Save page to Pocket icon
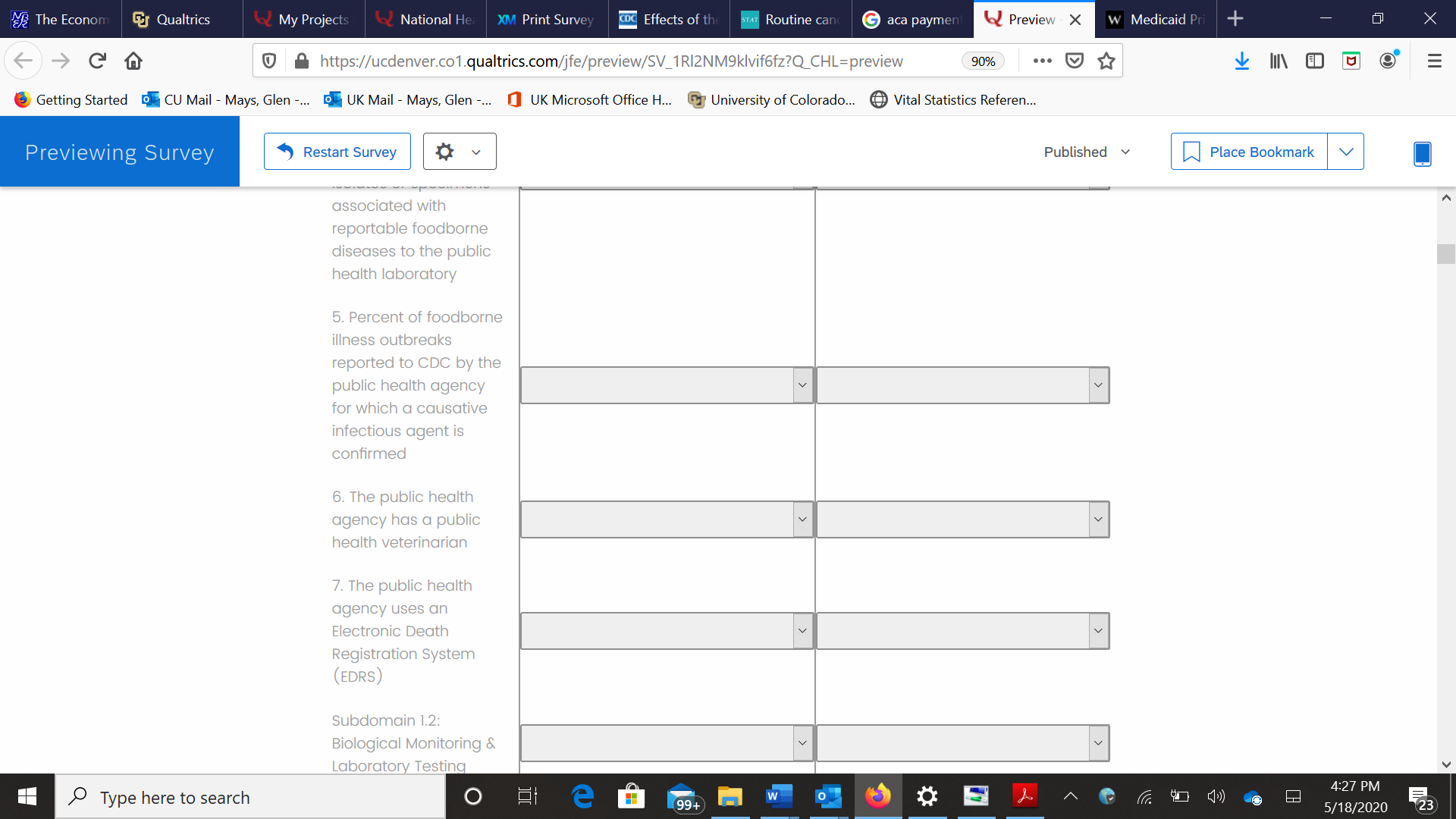Viewport: 1456px width, 819px height. pyautogui.click(x=1074, y=61)
